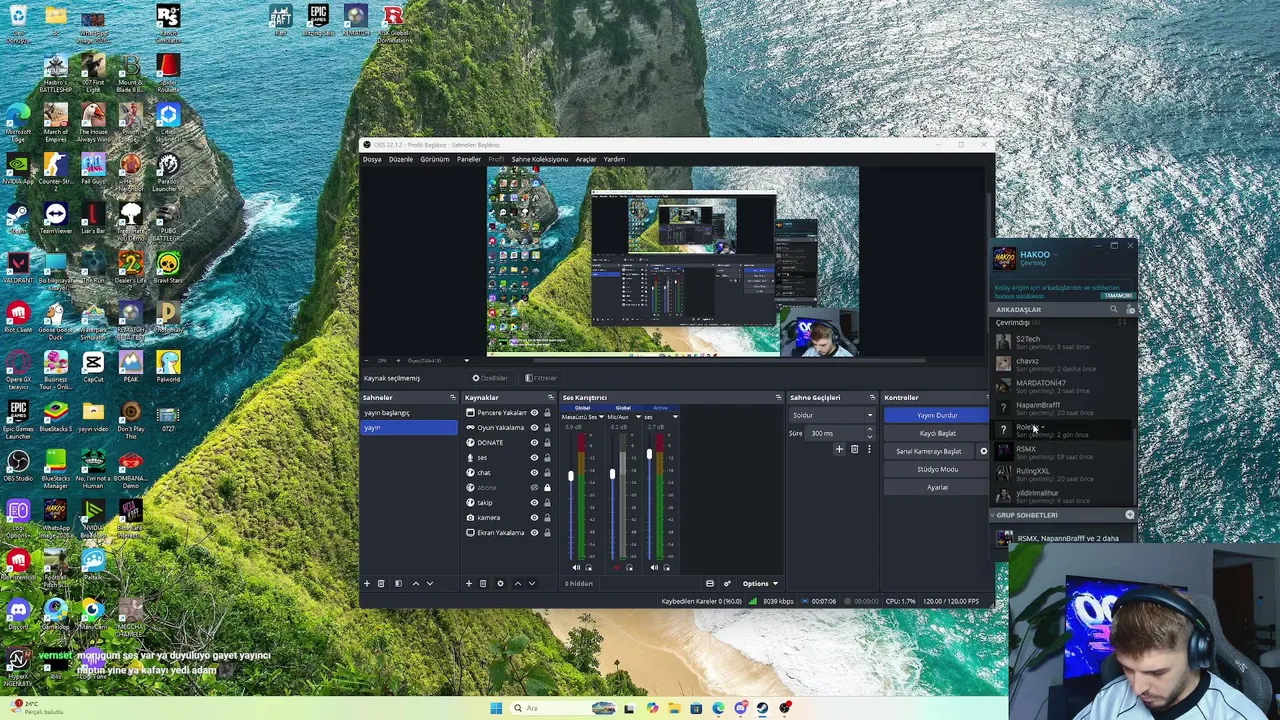
Task: Launch Steam from desktop icons
Action: pyautogui.click(x=18, y=218)
